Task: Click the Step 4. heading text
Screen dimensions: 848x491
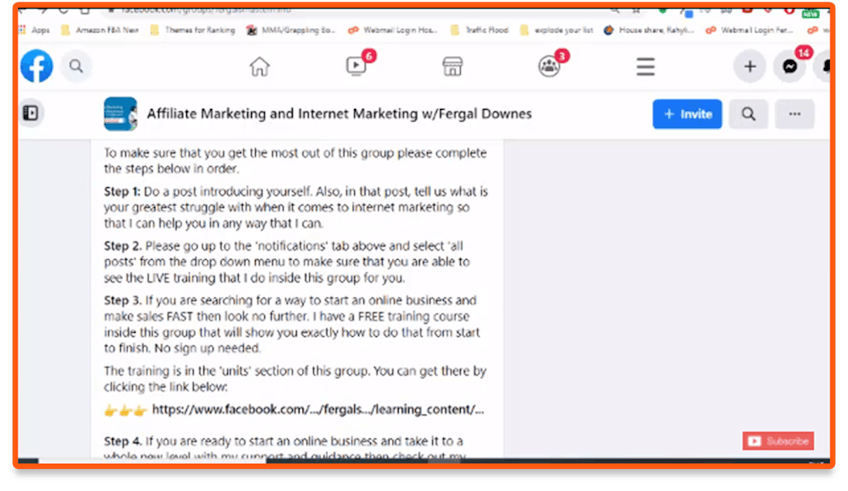Action: (x=123, y=441)
